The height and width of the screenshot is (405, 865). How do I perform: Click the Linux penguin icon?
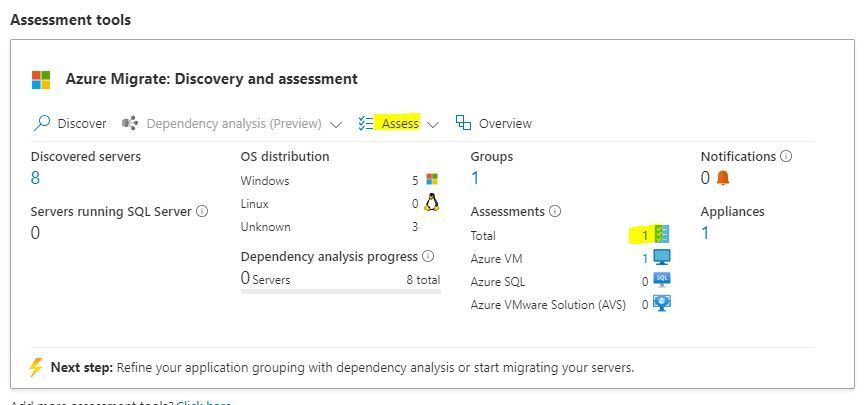[x=432, y=202]
